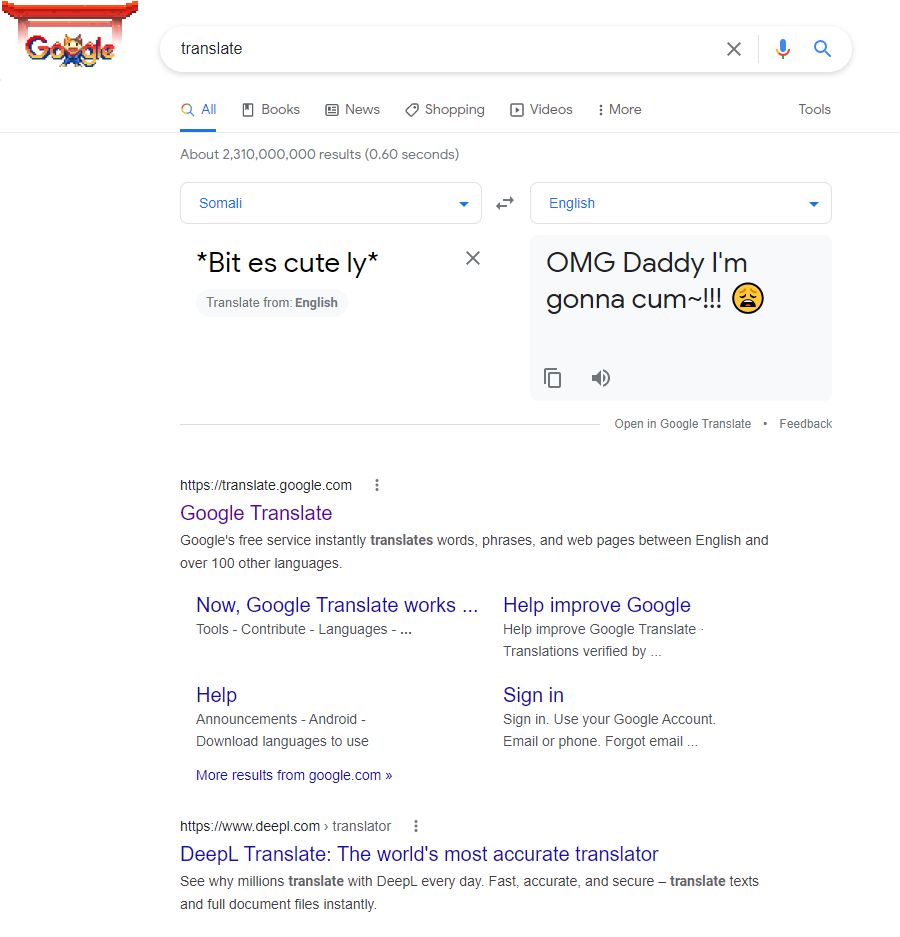Copy the translation using the copy icon
Image resolution: width=900 pixels, height=937 pixels.
pyautogui.click(x=553, y=378)
